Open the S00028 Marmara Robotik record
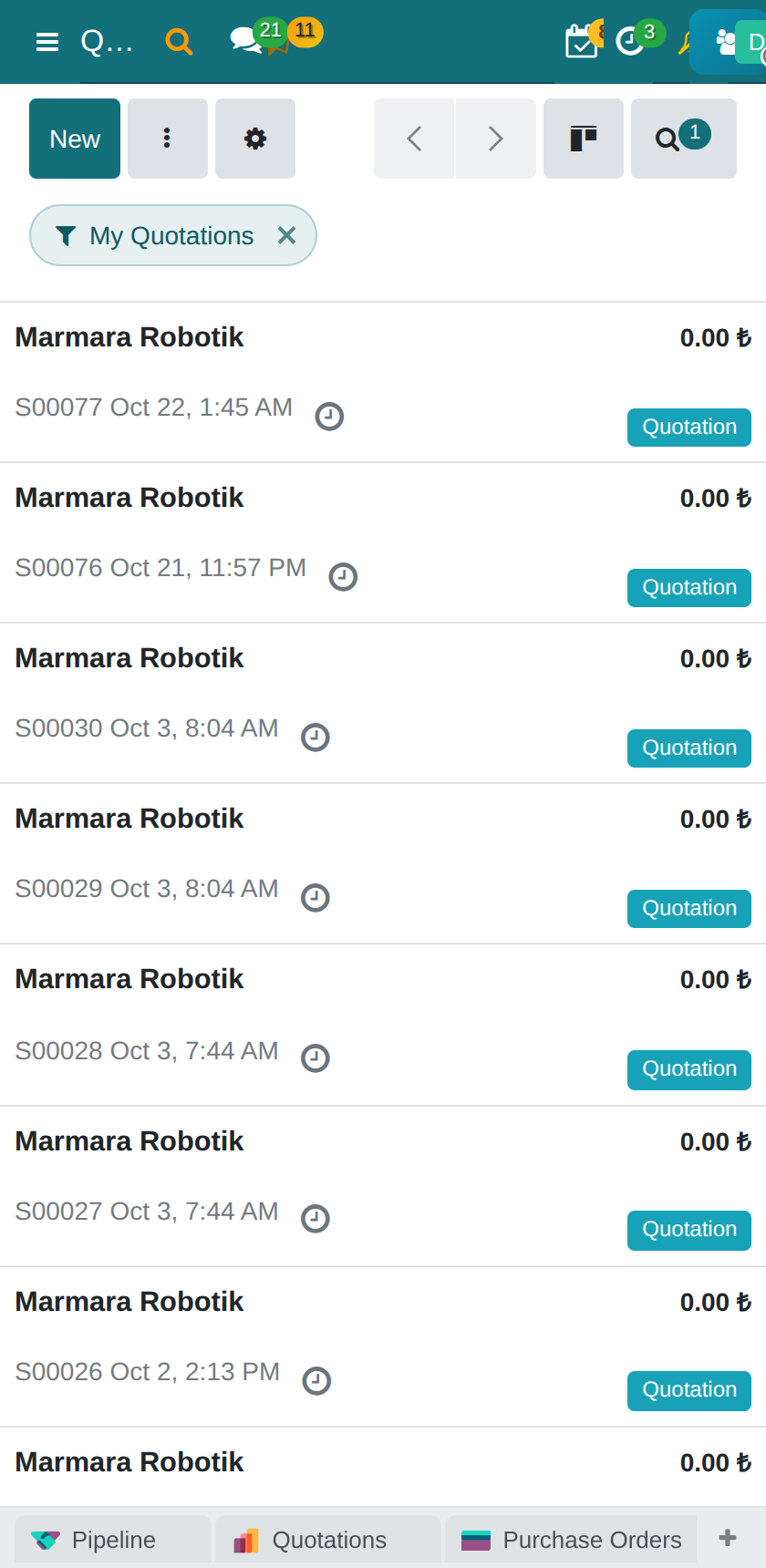Image resolution: width=766 pixels, height=1568 pixels. [x=383, y=1026]
